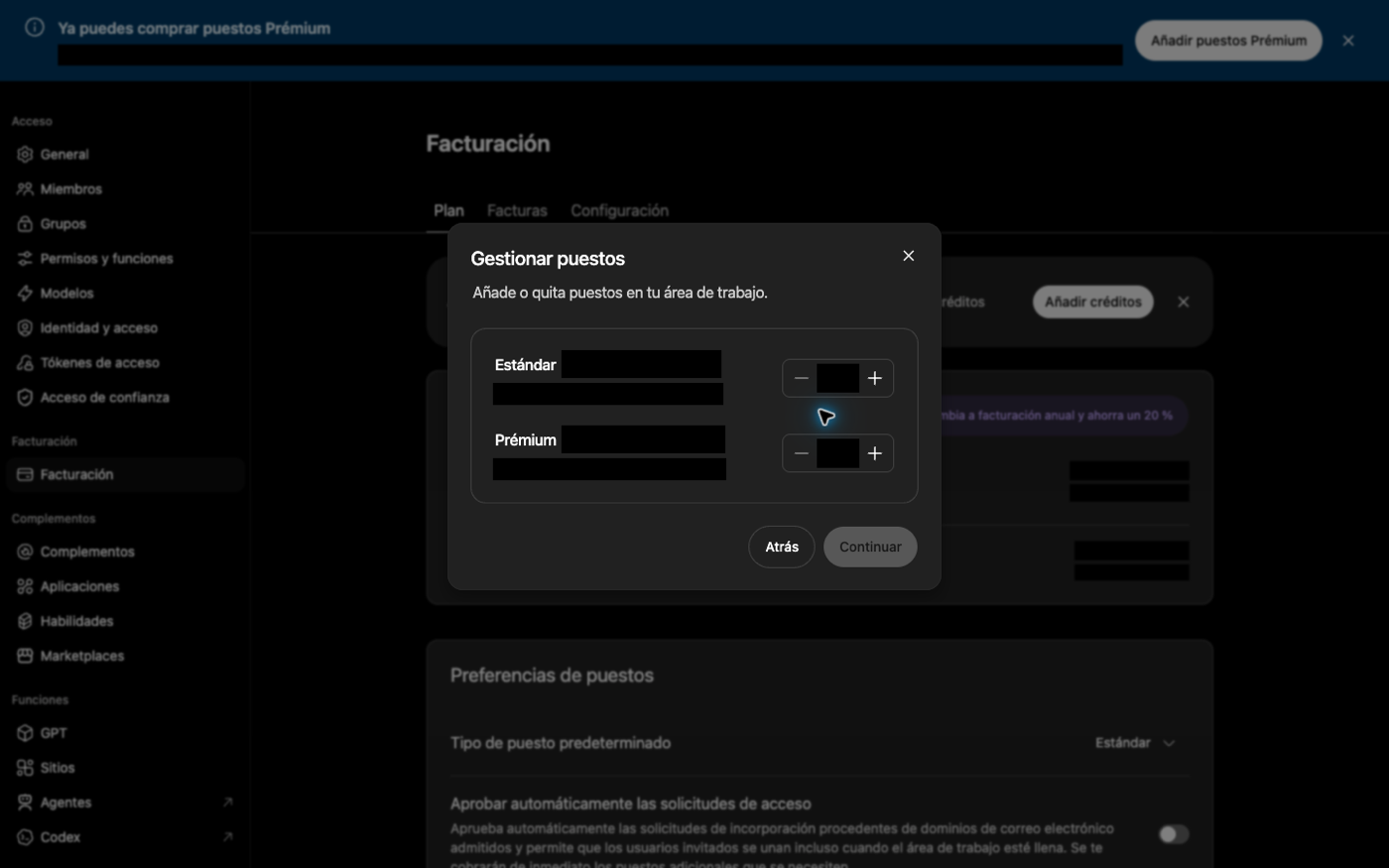The width and height of the screenshot is (1389, 868).
Task: Dismiss the top Prémium banner
Action: click(x=1347, y=41)
